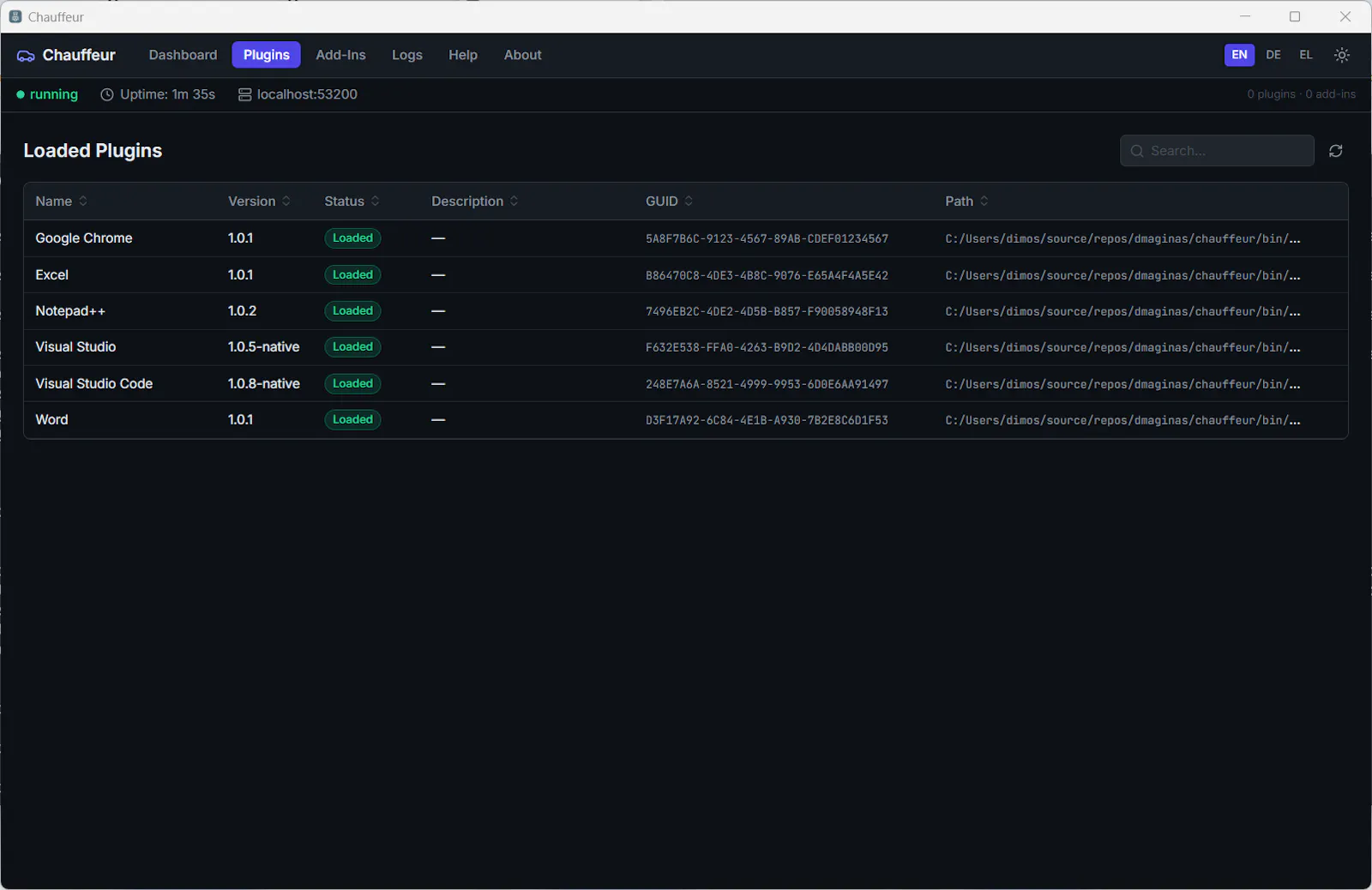Sort the table by Name column
The height and width of the screenshot is (890, 1372).
pos(61,201)
